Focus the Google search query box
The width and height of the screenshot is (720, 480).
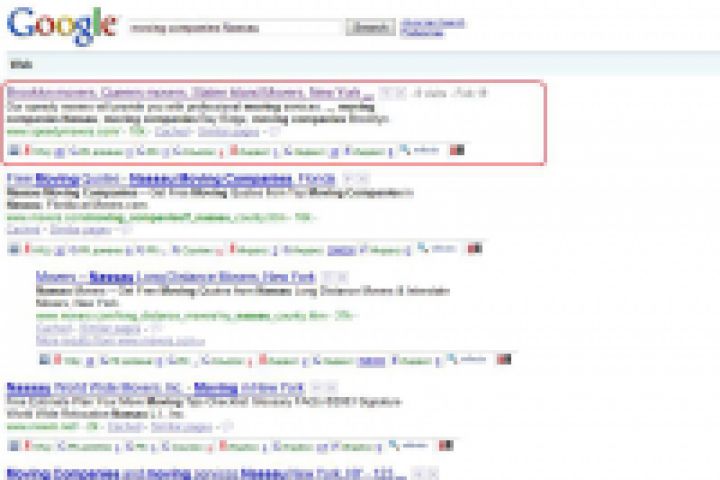235,28
